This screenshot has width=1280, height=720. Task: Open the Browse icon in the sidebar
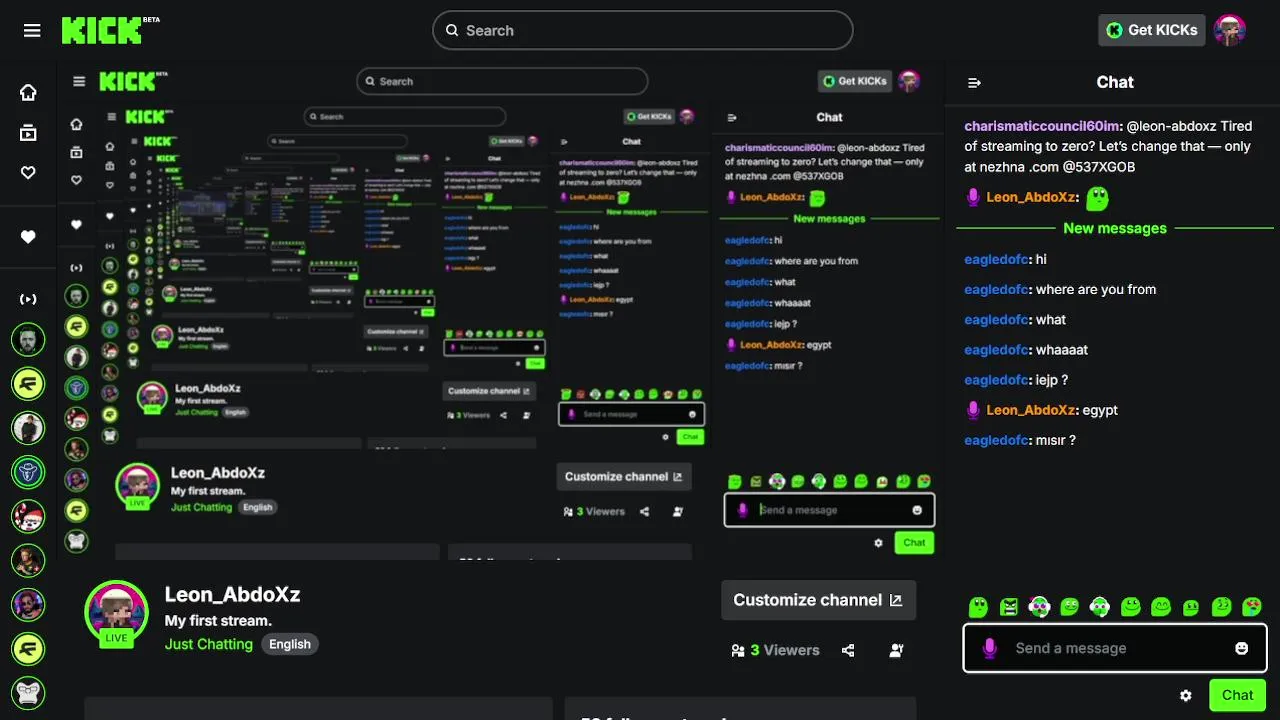pos(28,132)
